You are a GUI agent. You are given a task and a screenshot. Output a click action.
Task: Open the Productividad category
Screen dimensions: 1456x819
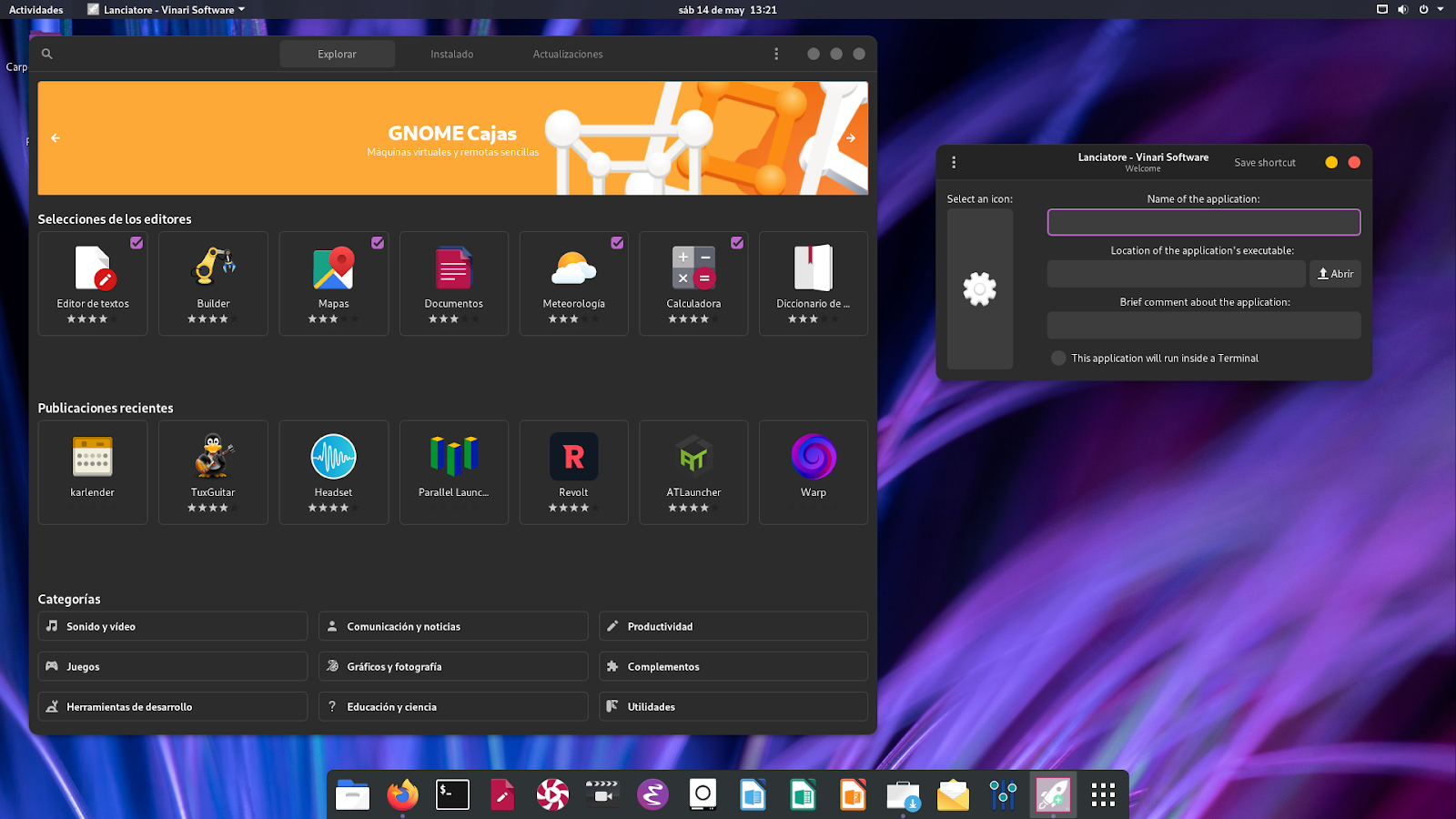point(733,626)
